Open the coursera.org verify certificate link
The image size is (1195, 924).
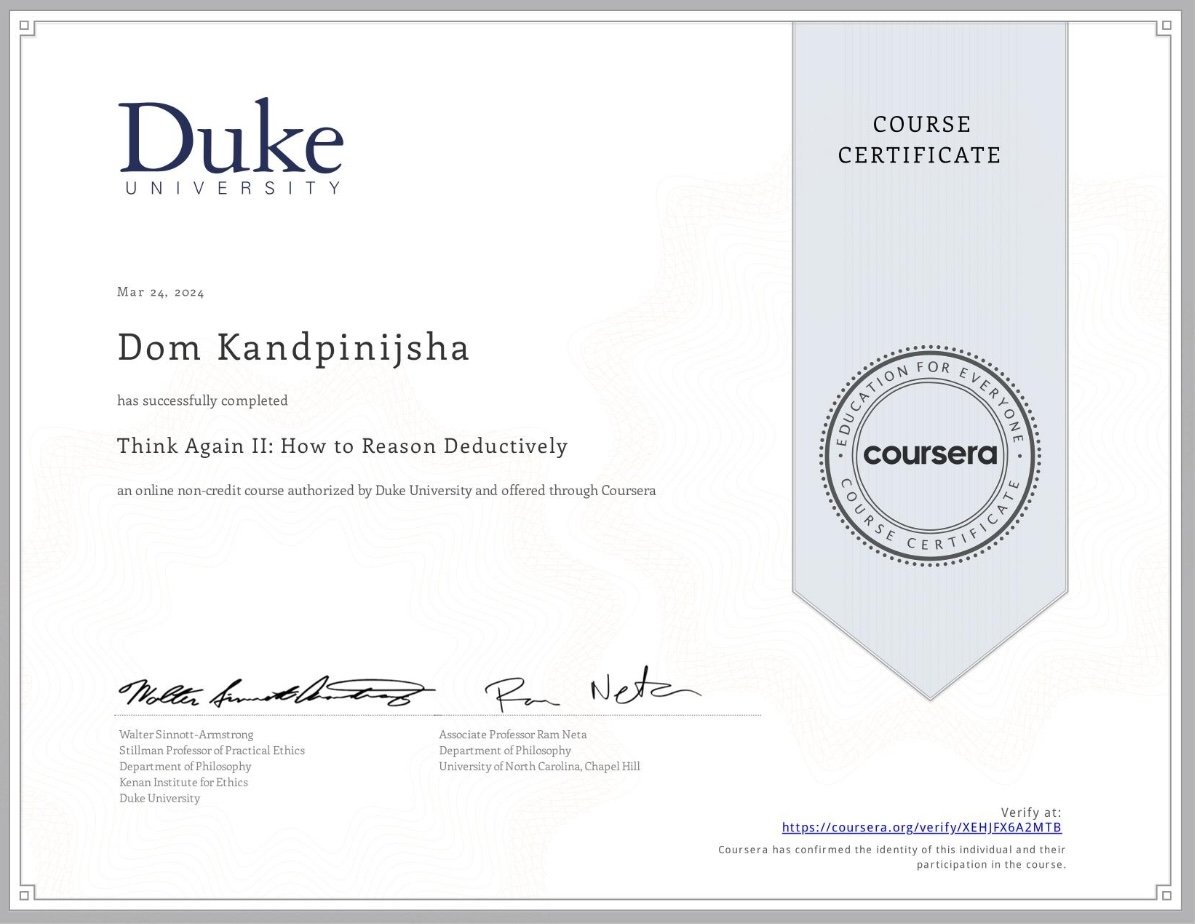tap(921, 827)
